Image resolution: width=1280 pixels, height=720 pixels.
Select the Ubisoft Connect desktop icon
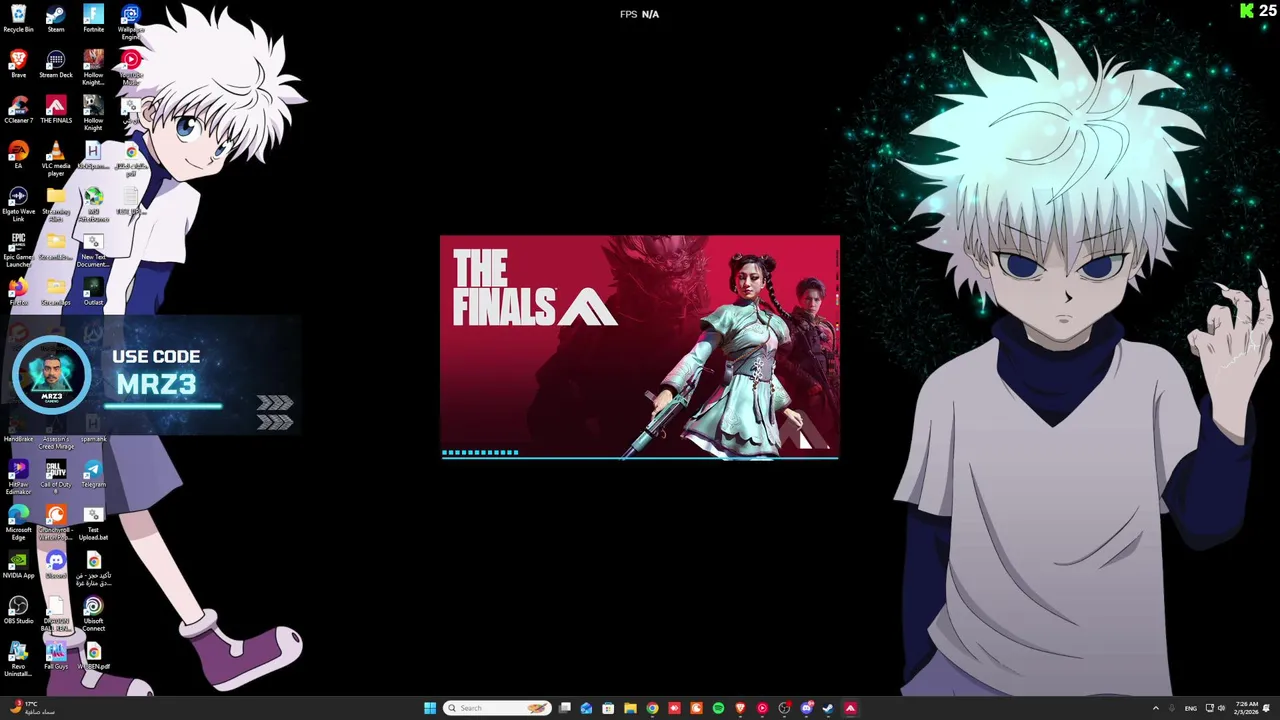[x=93, y=614]
